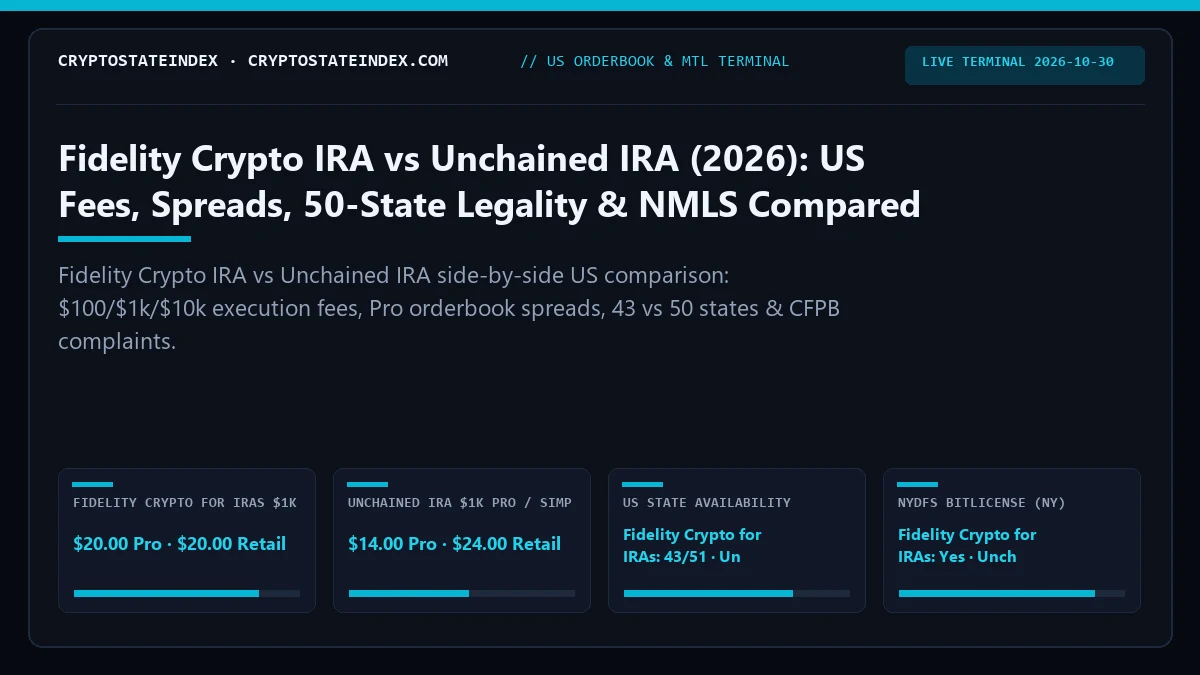Click the Fidelity Crypto for IRAs: Yes text

click(967, 546)
